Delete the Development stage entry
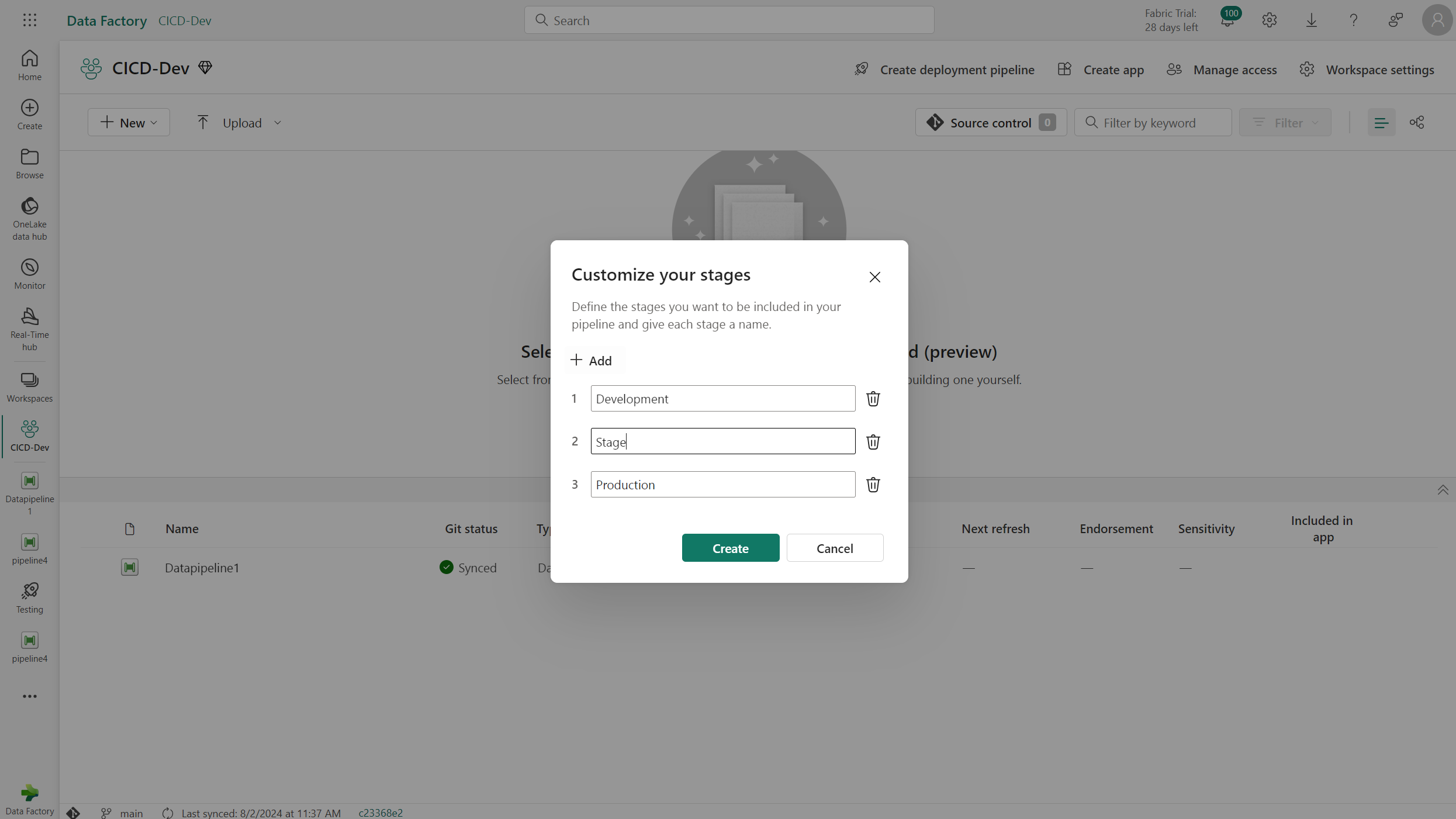The image size is (1456, 819). tap(872, 398)
